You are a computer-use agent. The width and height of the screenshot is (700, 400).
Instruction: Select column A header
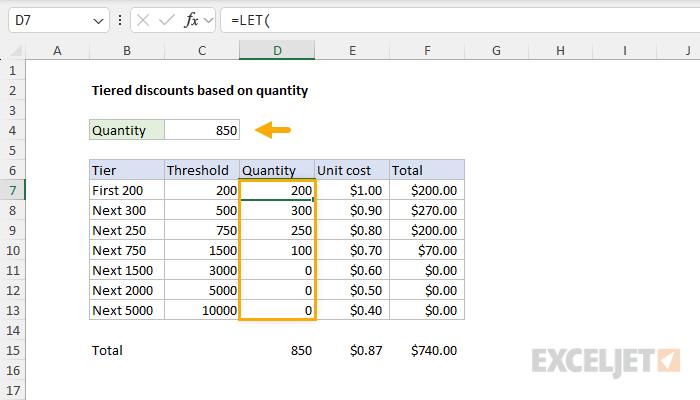[57, 50]
